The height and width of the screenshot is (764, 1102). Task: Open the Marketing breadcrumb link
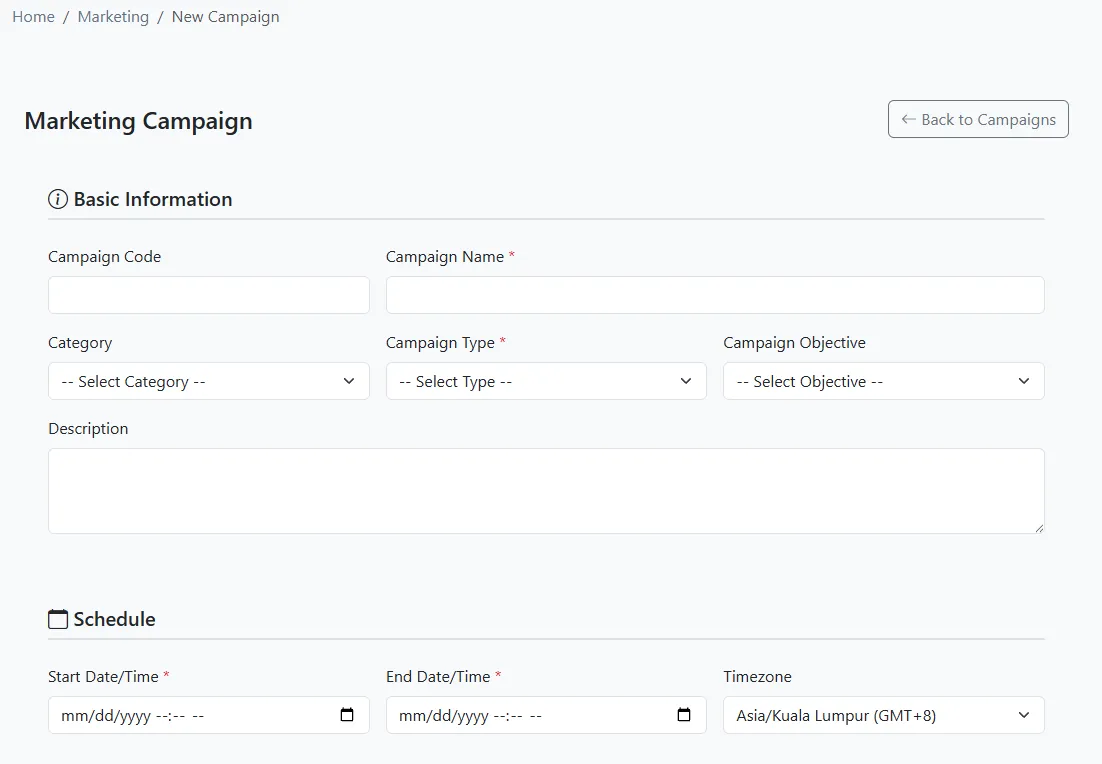(113, 17)
